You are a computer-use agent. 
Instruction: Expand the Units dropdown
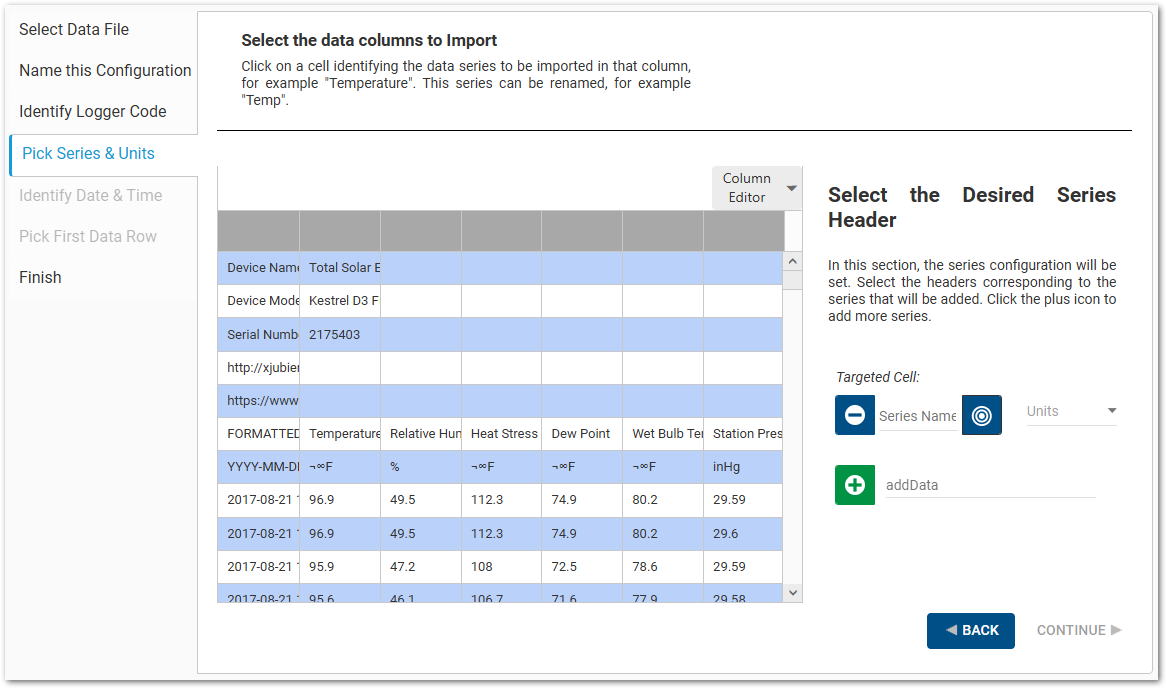point(1071,411)
